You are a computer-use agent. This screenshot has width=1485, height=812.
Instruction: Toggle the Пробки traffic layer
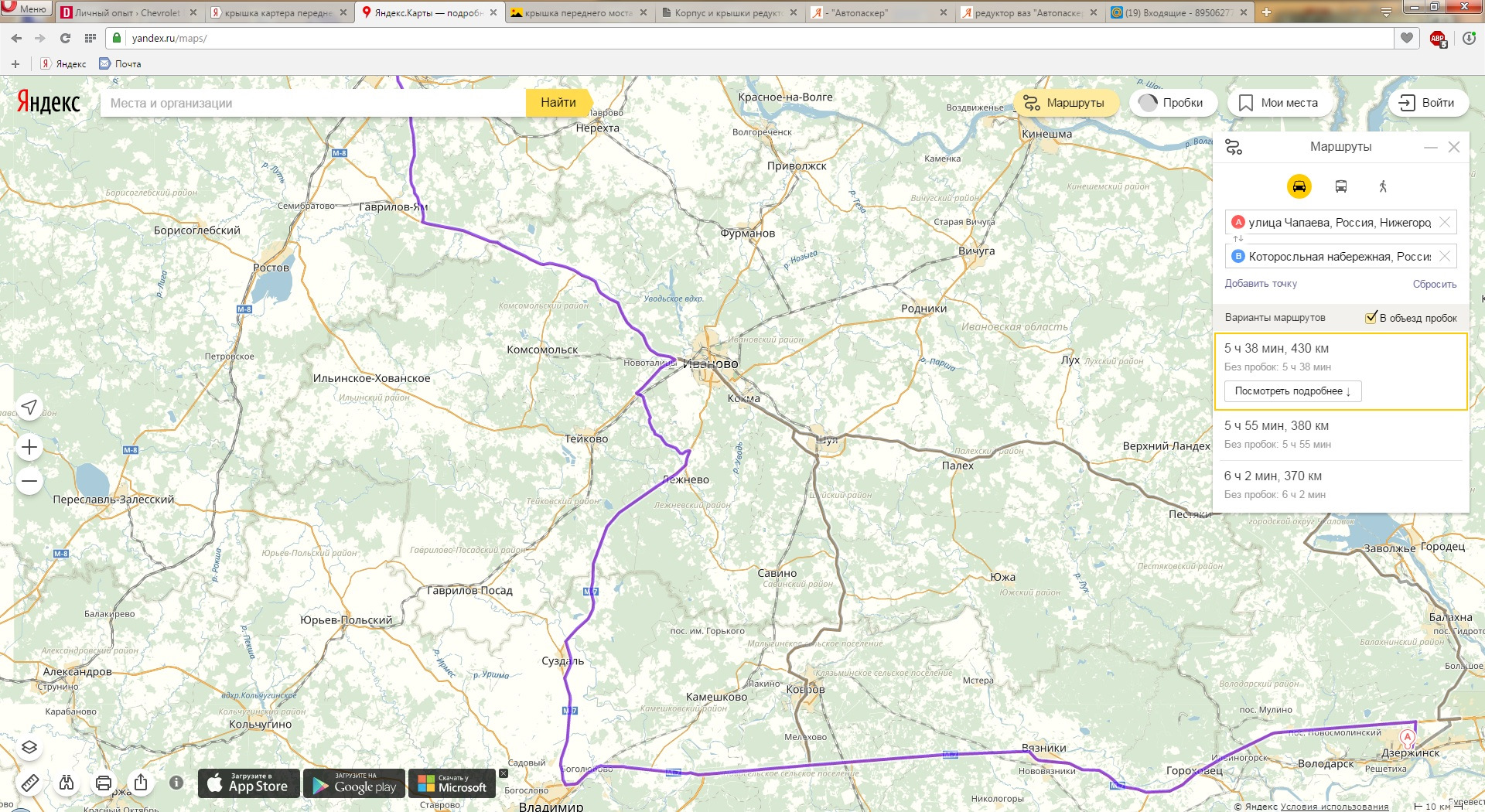coord(1173,103)
